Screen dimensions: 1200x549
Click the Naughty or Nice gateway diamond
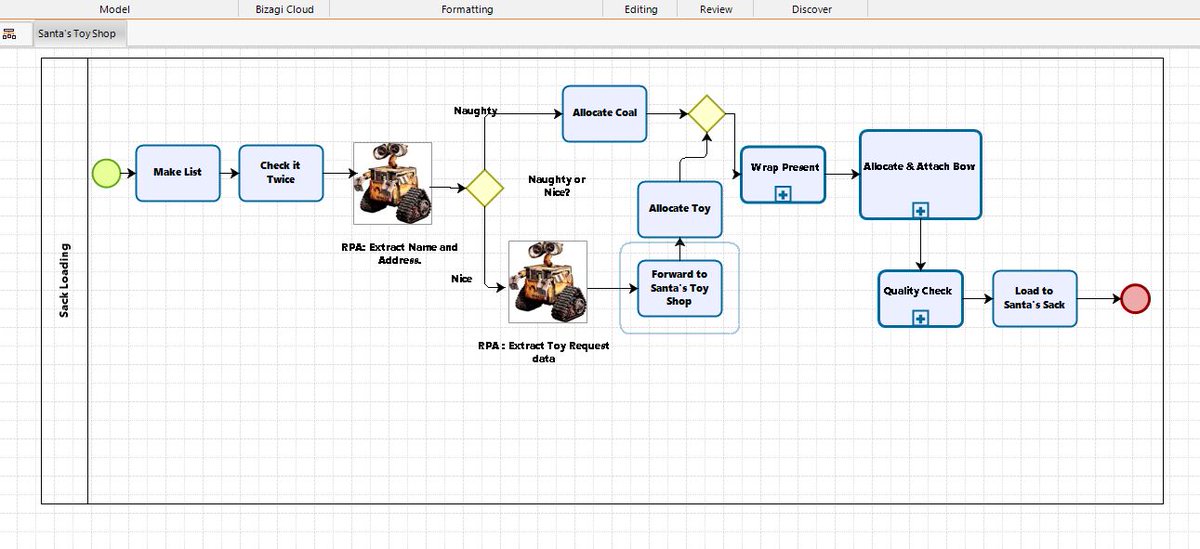click(x=485, y=188)
